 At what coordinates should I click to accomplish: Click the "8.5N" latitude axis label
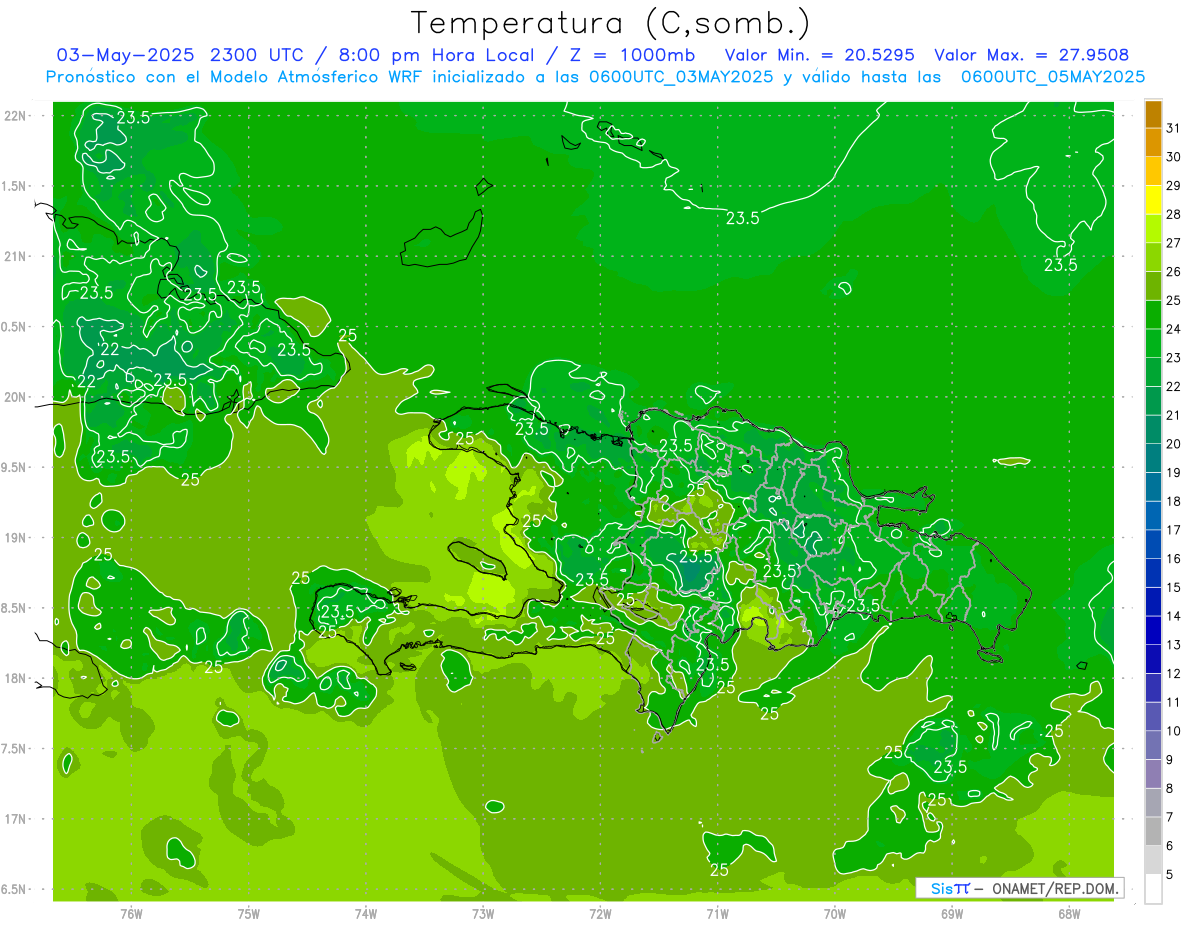pos(15,608)
